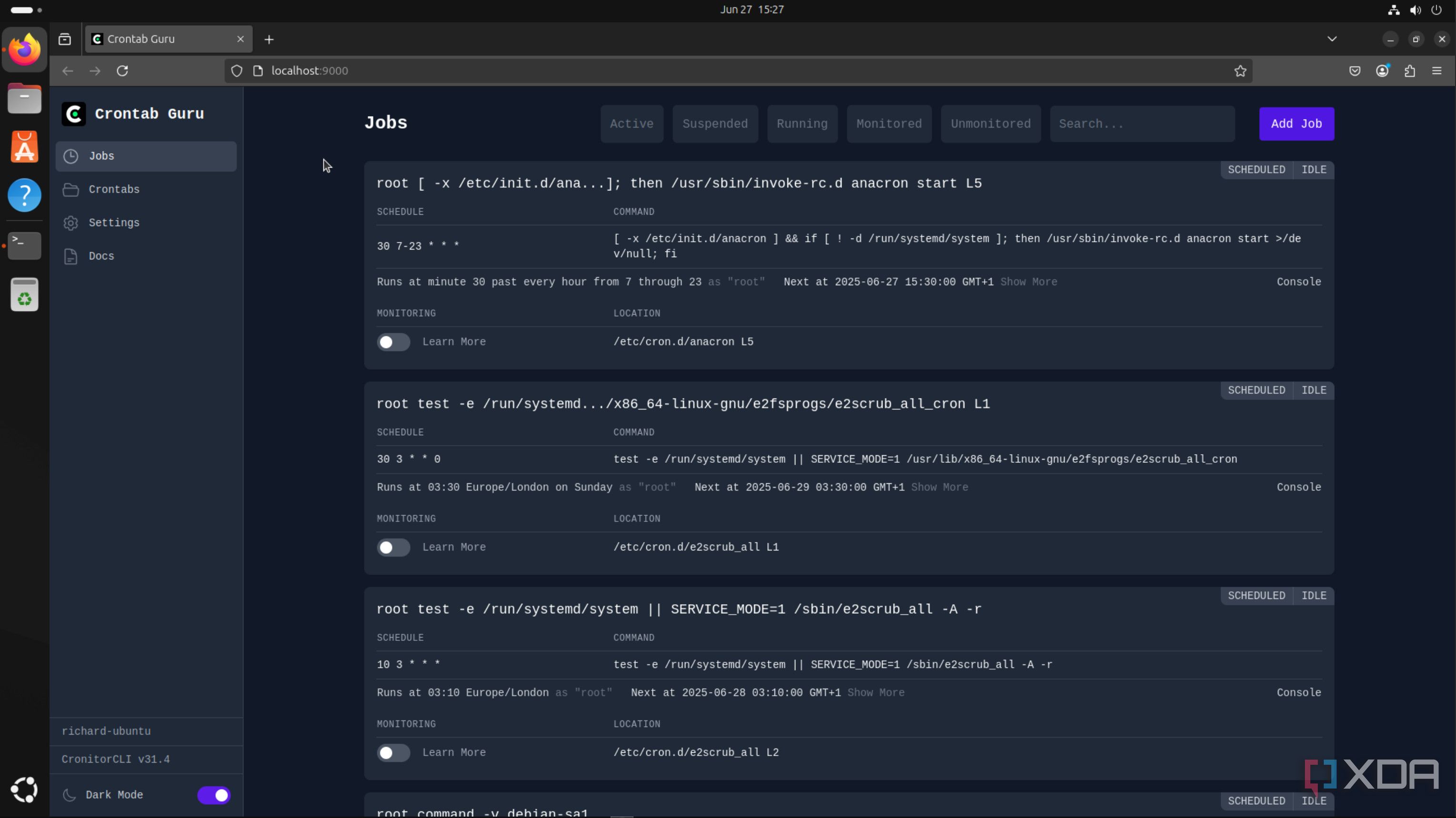
Task: Open Learn More link in anacron job
Action: click(454, 342)
